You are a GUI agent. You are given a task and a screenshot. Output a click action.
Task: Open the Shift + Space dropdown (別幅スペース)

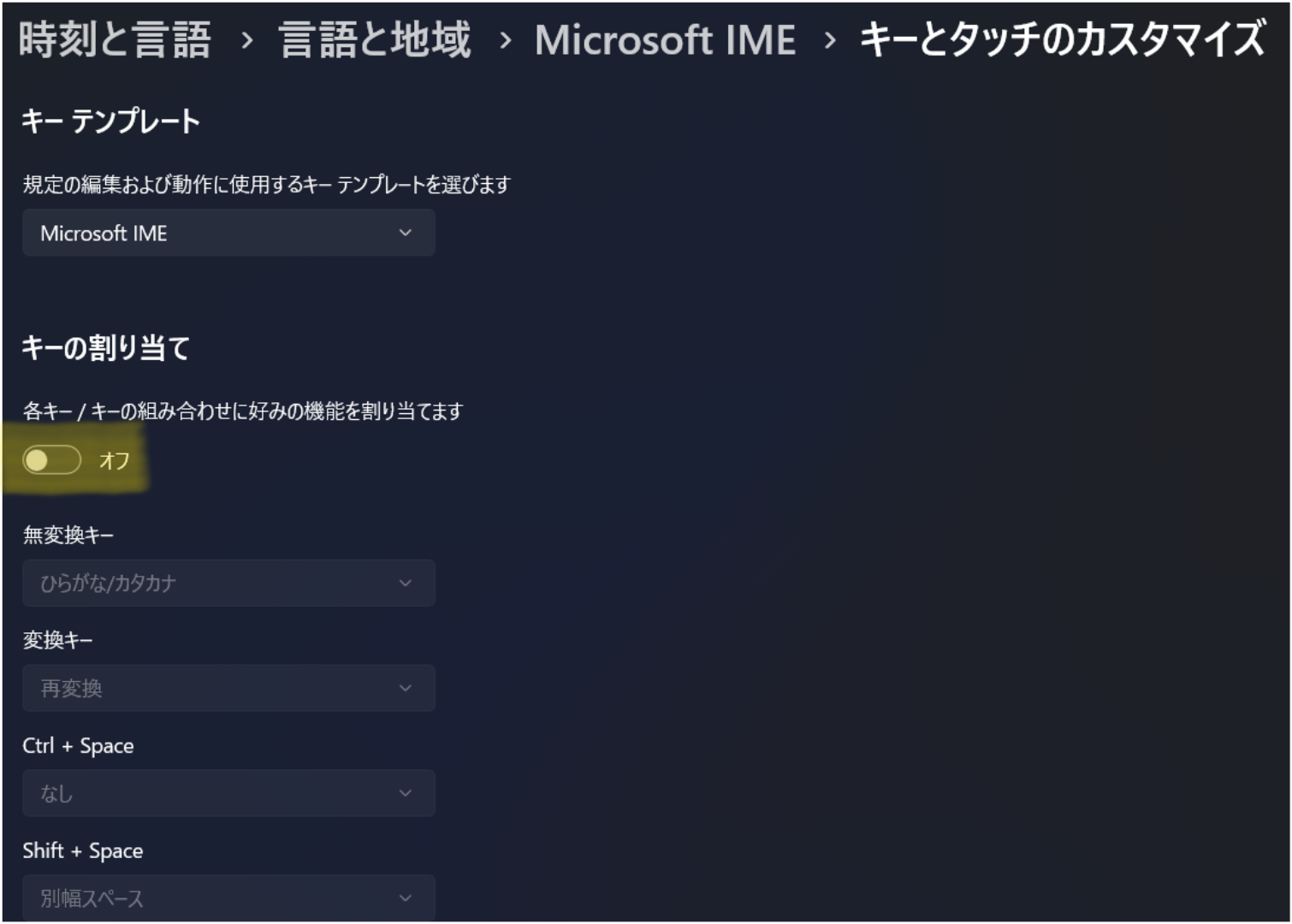pos(228,897)
